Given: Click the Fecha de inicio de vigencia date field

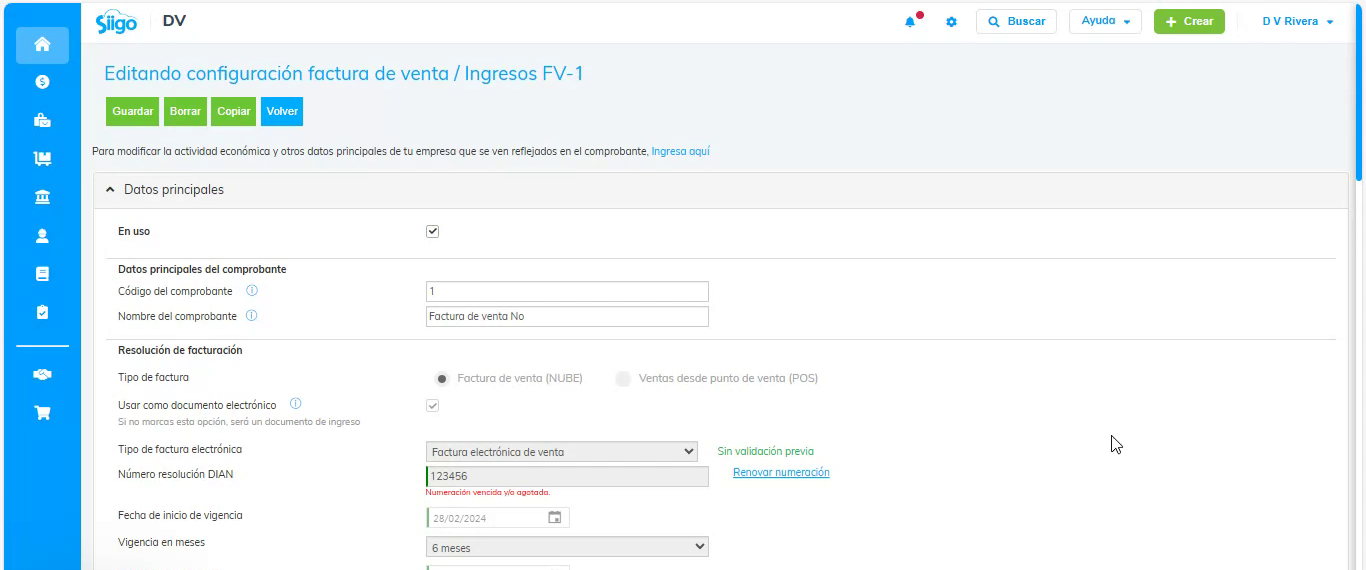Looking at the screenshot, I should [x=498, y=518].
